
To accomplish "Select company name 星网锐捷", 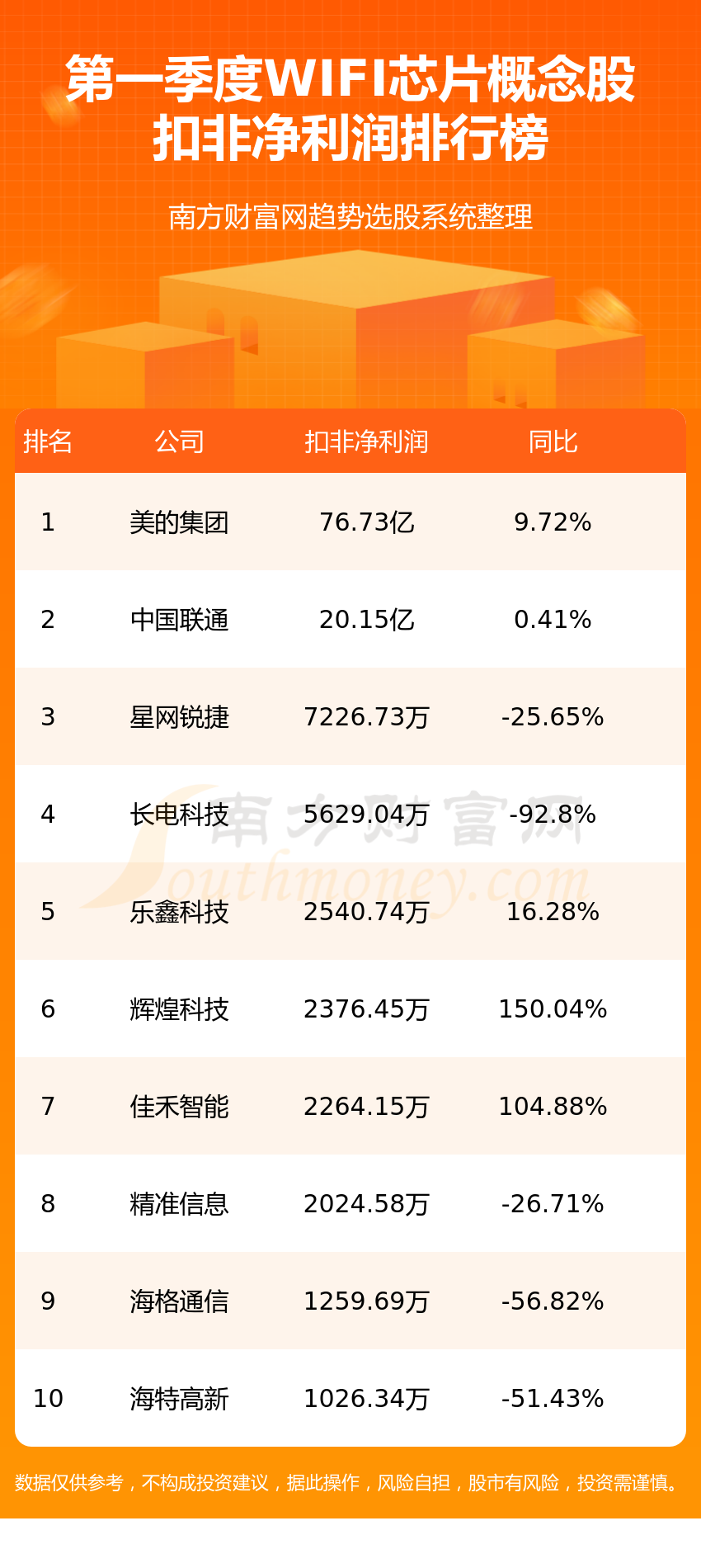I will pos(179,717).
